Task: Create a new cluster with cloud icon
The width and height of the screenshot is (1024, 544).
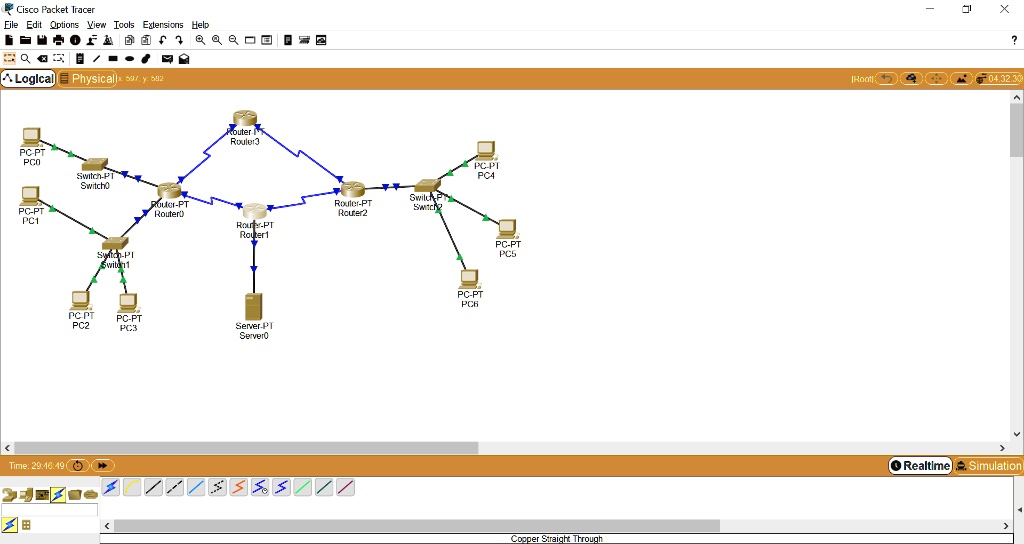Action: pos(911,78)
